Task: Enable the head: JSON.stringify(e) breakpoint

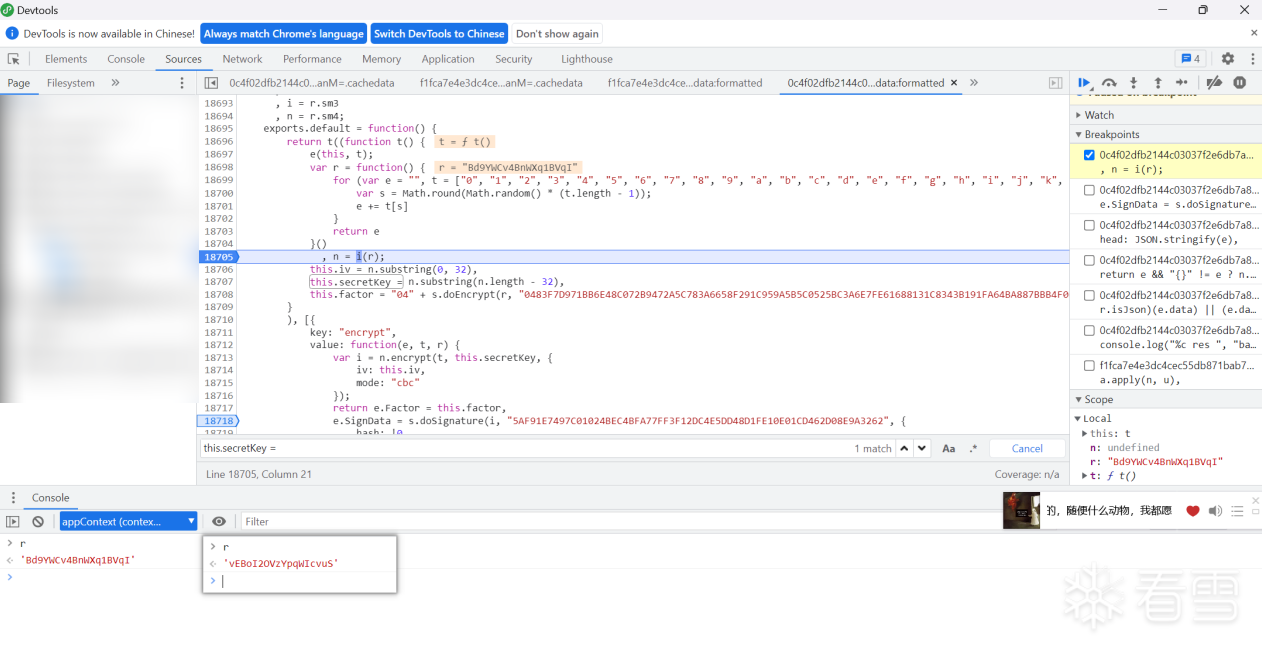Action: (1089, 225)
